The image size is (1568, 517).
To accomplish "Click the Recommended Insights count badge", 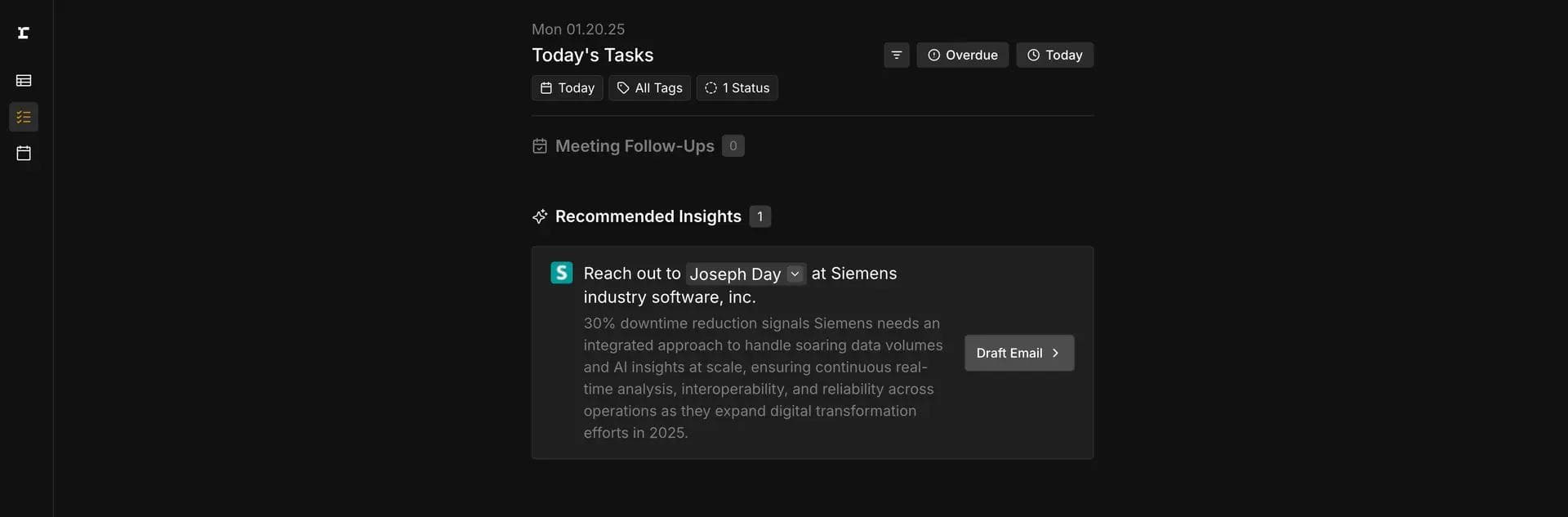I will coord(759,216).
